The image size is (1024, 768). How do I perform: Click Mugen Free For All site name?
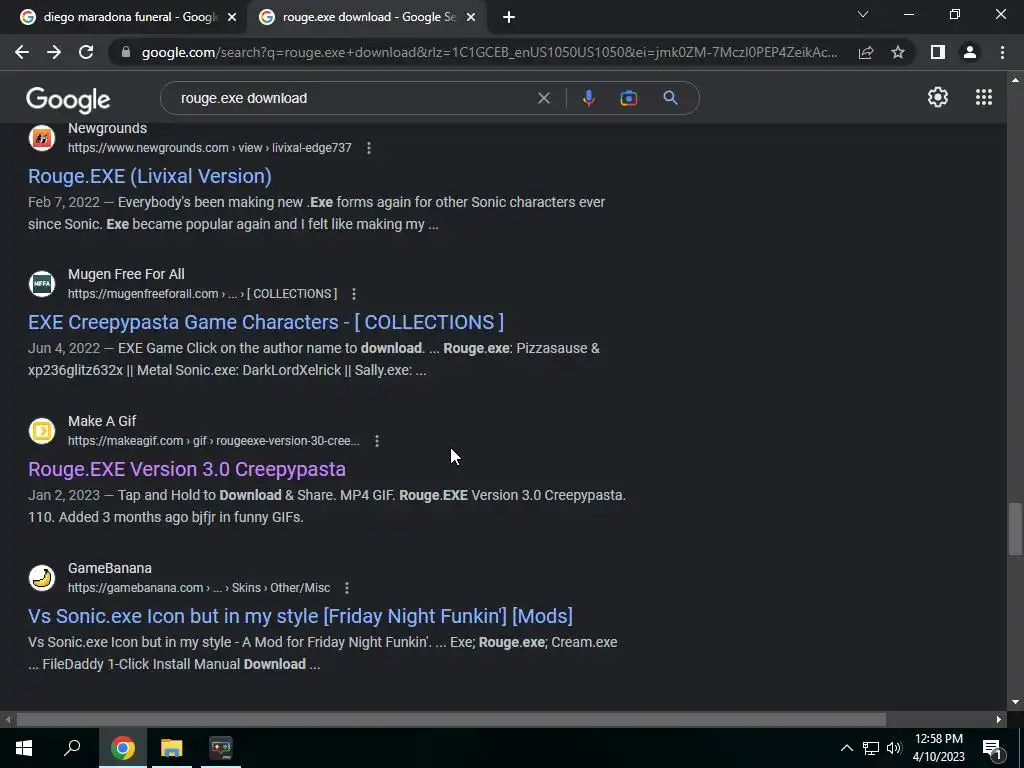pos(126,274)
